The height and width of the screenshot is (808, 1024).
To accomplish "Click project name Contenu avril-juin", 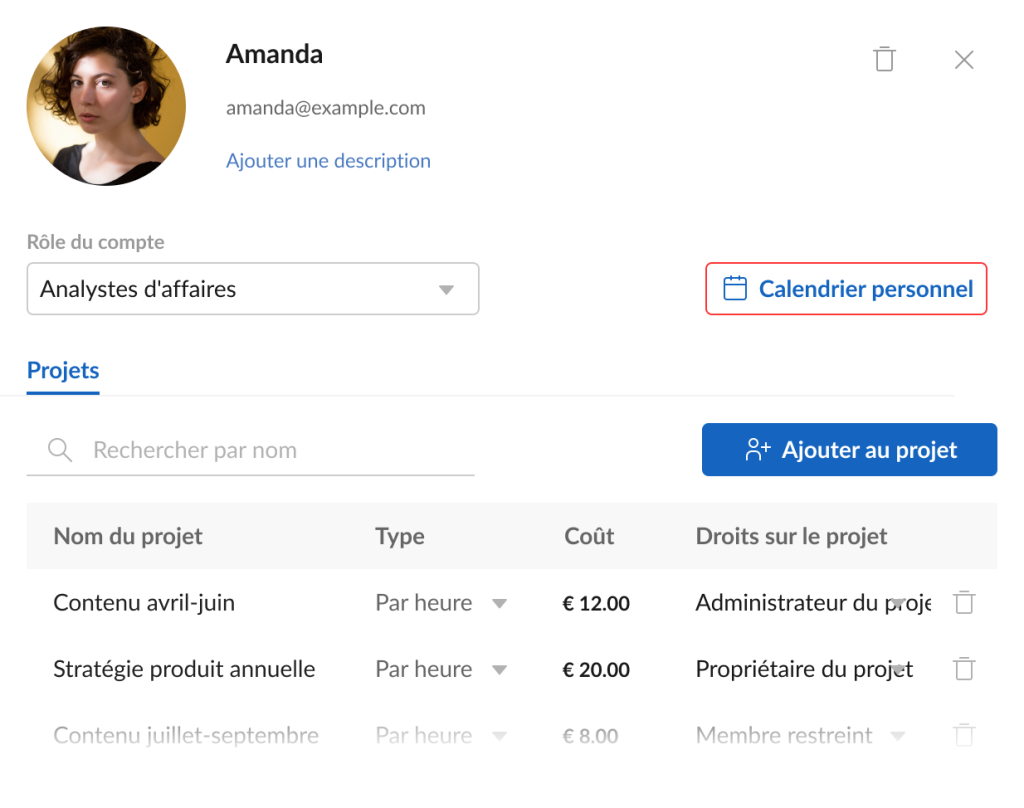I will [144, 603].
